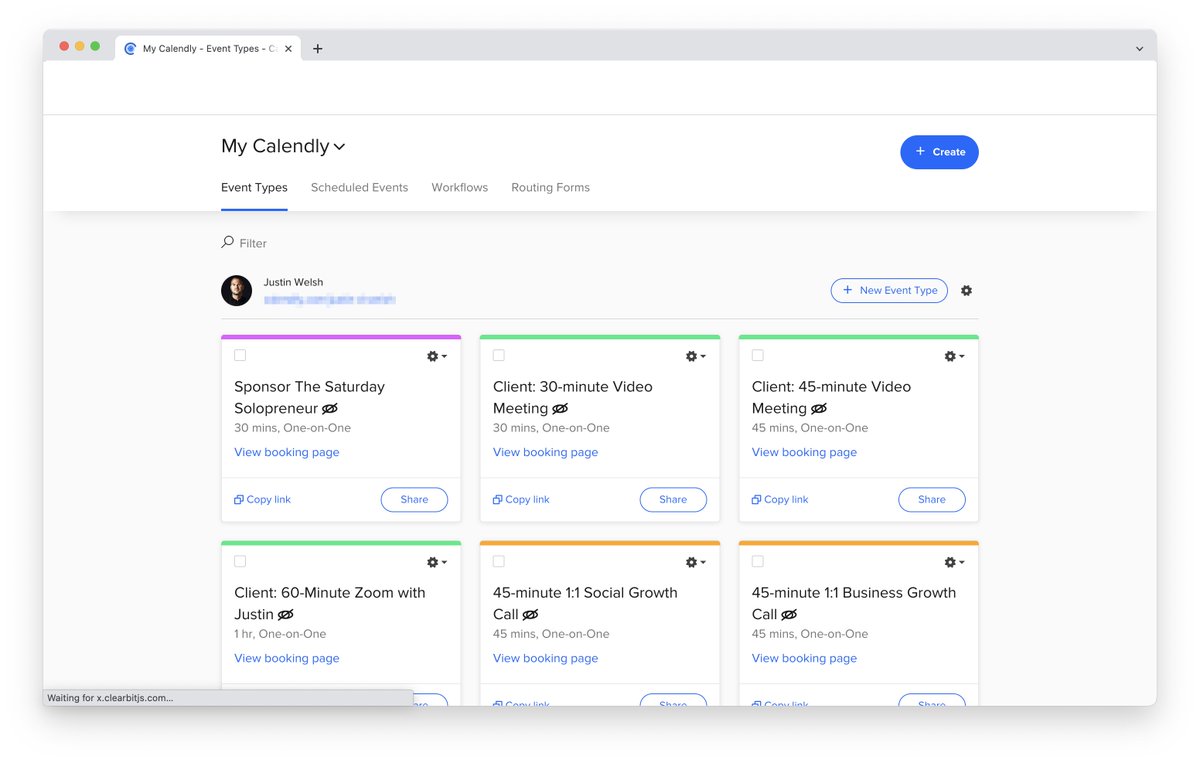Select the Client: 60-Minute Zoom with Justin checkbox
This screenshot has width=1200, height=763.
[x=240, y=561]
